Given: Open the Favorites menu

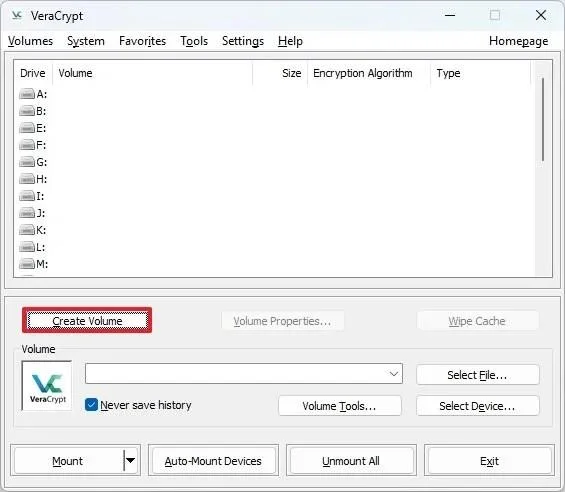Looking at the screenshot, I should click(142, 41).
